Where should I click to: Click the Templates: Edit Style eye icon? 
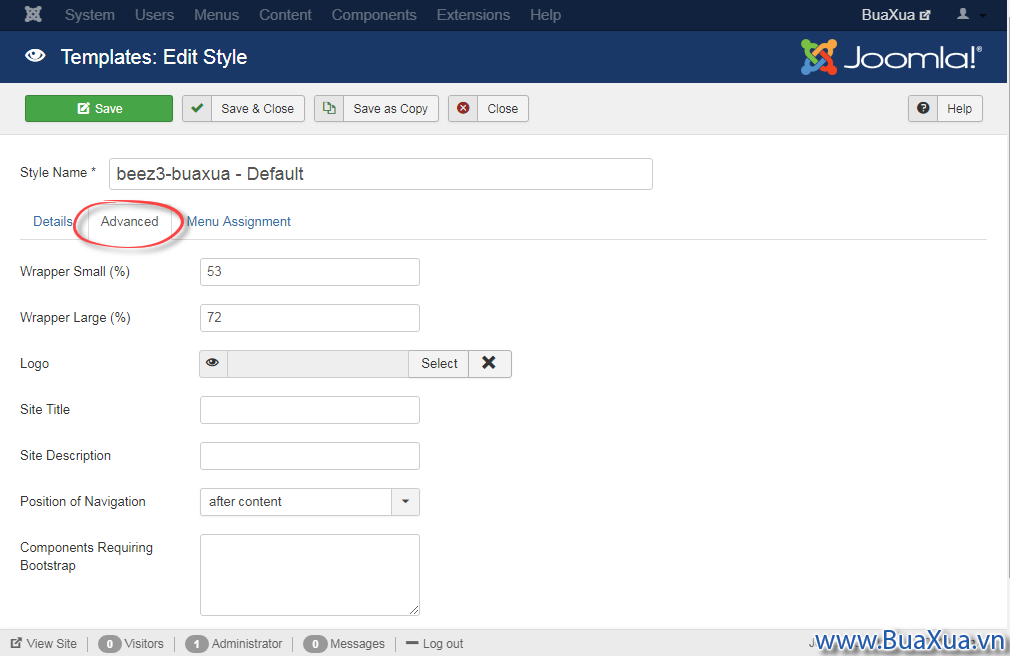[35, 56]
